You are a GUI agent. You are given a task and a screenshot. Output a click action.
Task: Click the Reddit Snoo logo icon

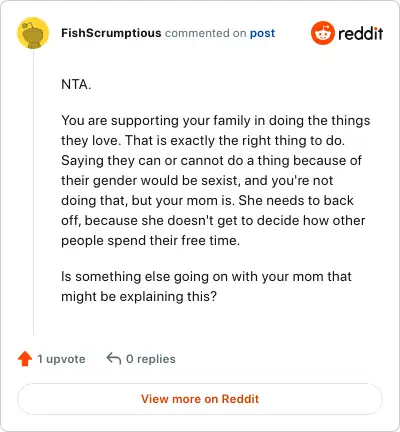(x=322, y=33)
